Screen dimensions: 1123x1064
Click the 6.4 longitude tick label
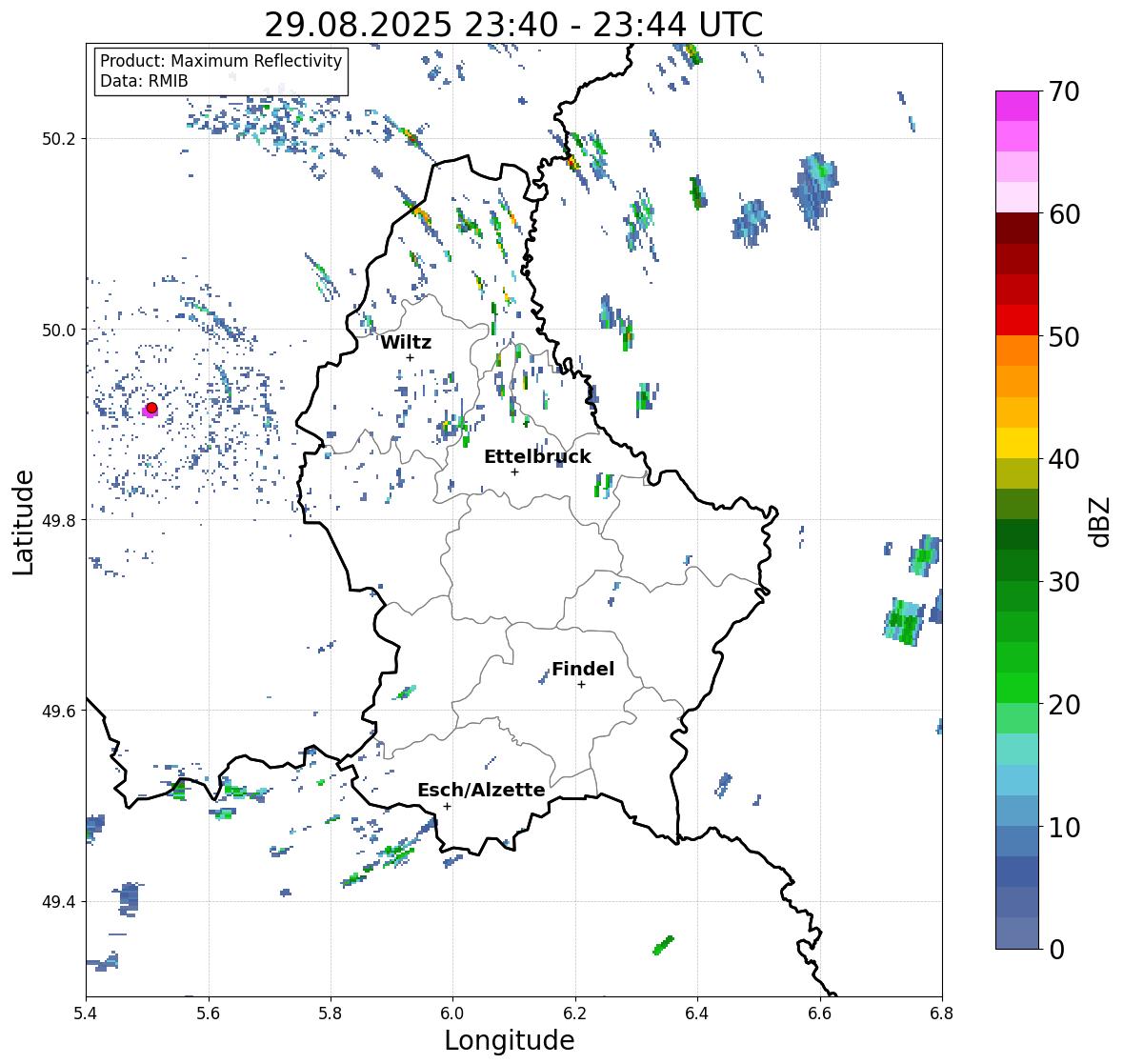(697, 1014)
